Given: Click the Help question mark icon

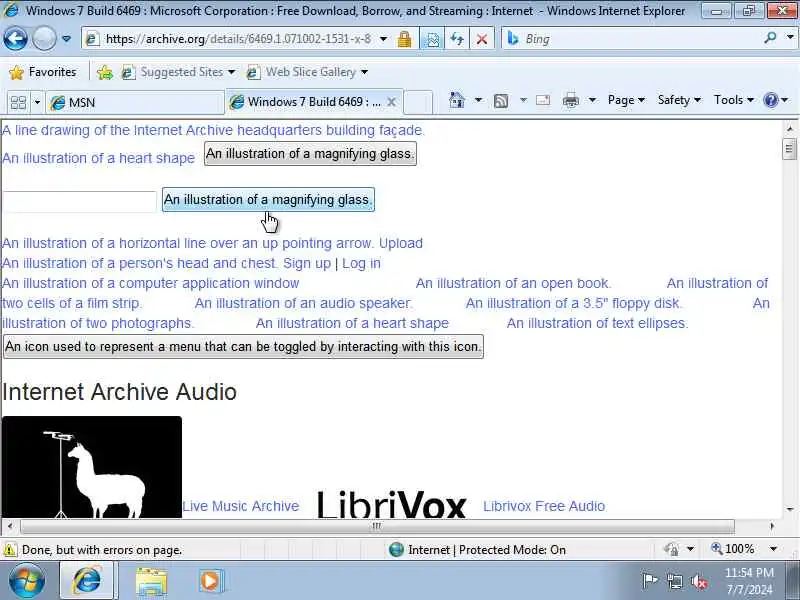Looking at the screenshot, I should point(770,100).
